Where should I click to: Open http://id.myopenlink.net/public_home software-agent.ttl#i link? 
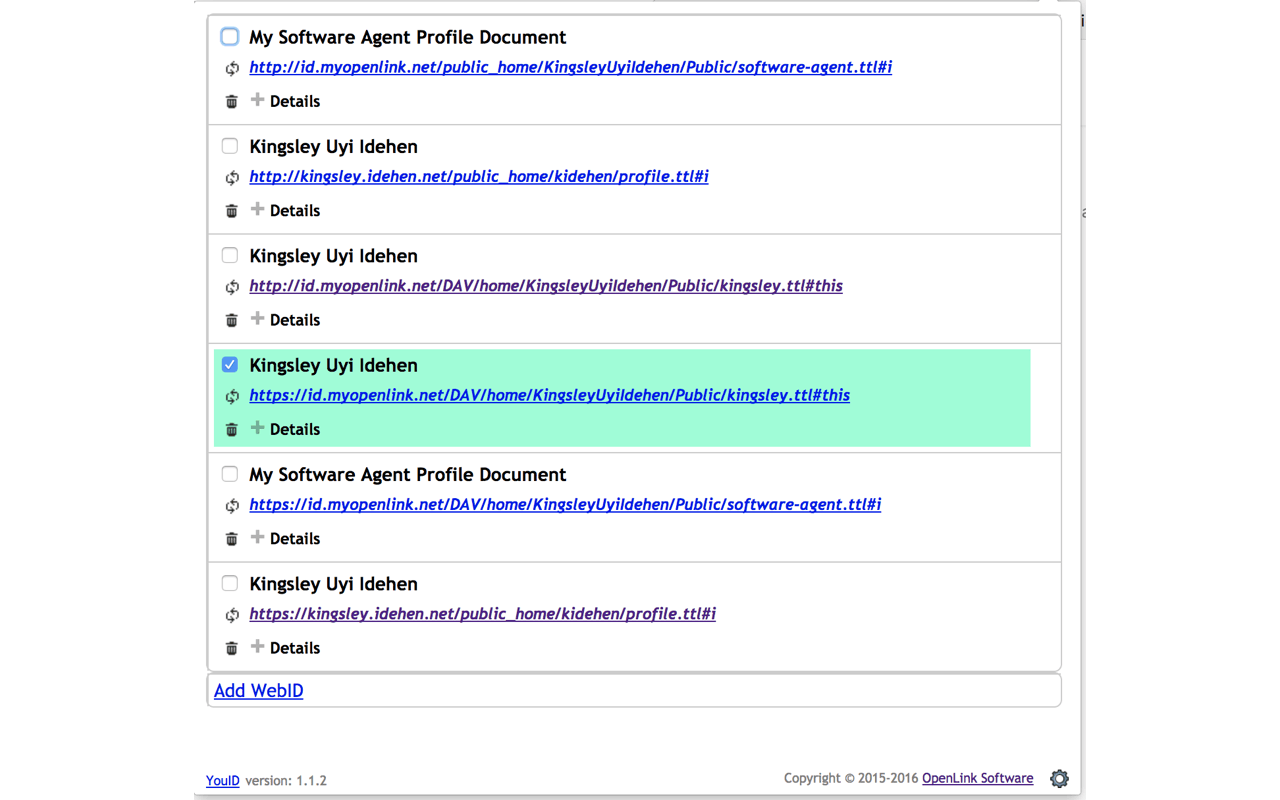coord(571,67)
